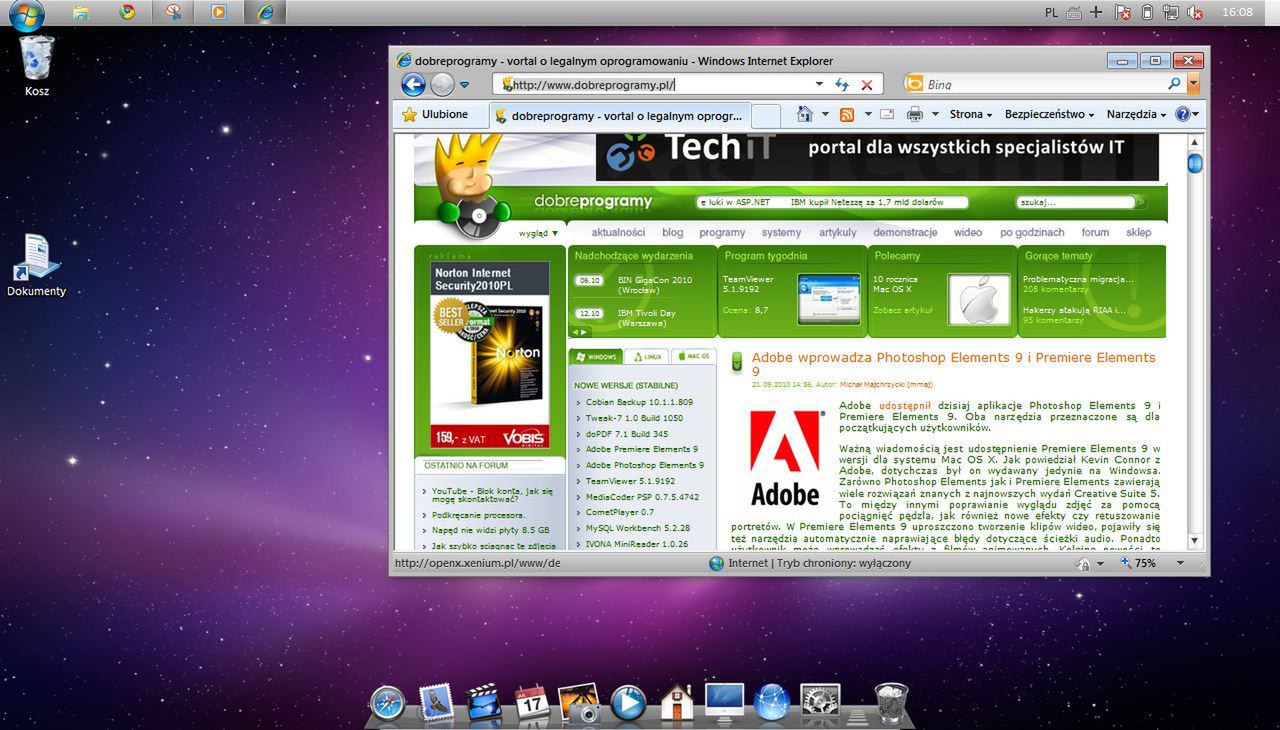
Task: Click the TeamViewer program thumbnail
Action: pyautogui.click(x=829, y=298)
